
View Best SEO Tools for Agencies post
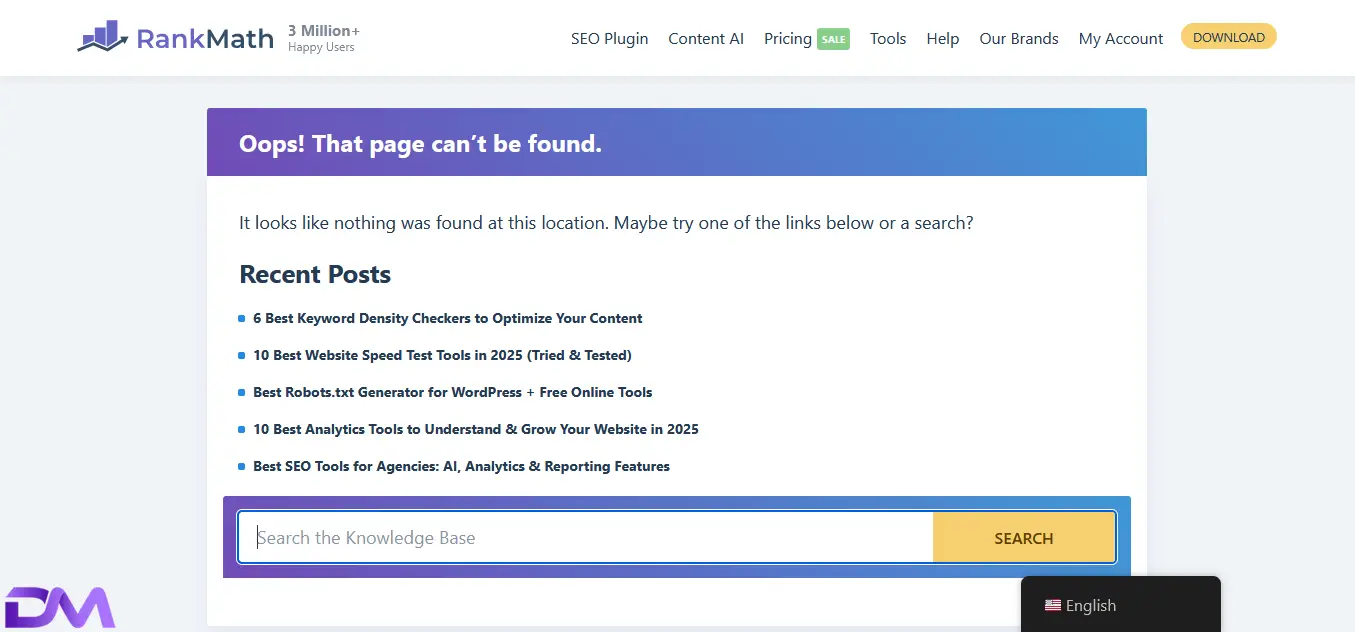(461, 466)
